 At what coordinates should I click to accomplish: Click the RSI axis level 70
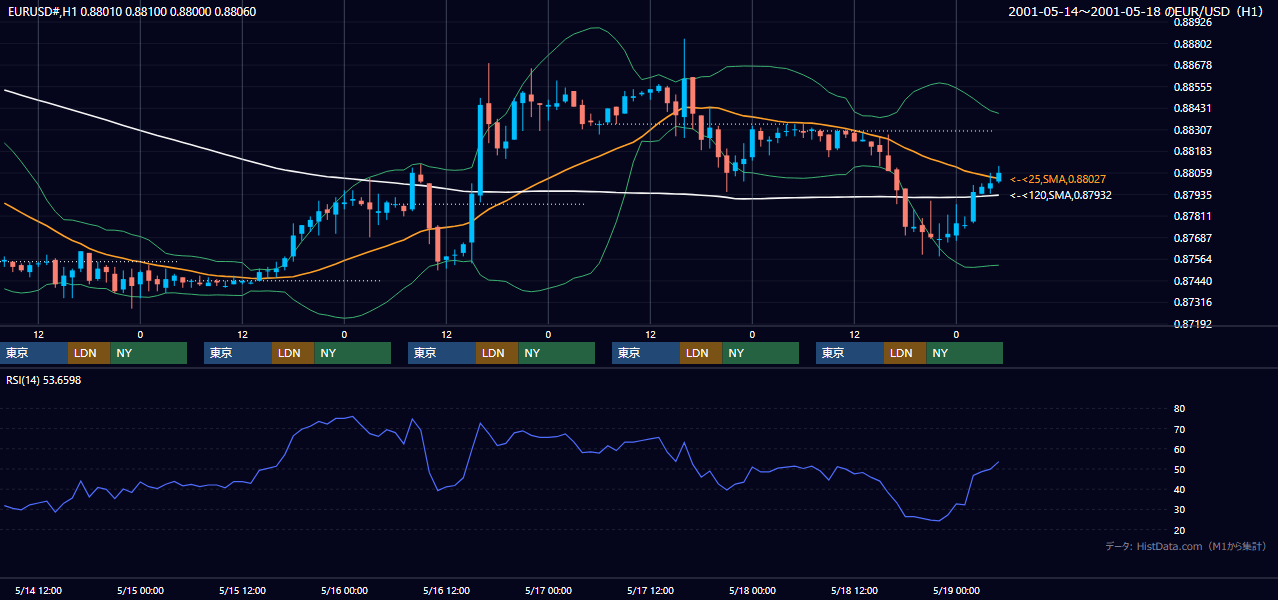pyautogui.click(x=1180, y=429)
